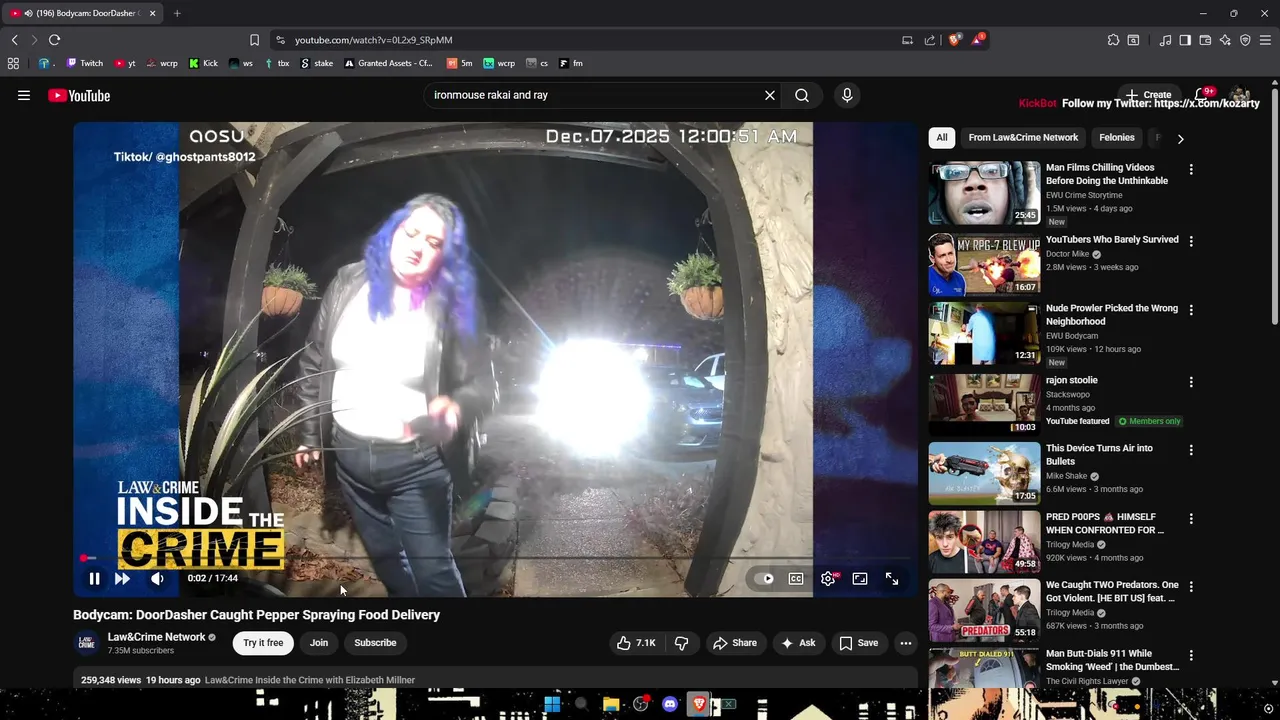Click the Join membership button

[319, 643]
